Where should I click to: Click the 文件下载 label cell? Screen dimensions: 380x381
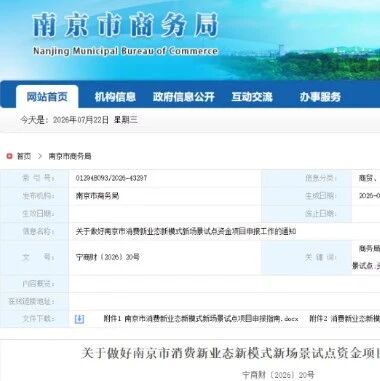click(x=35, y=319)
